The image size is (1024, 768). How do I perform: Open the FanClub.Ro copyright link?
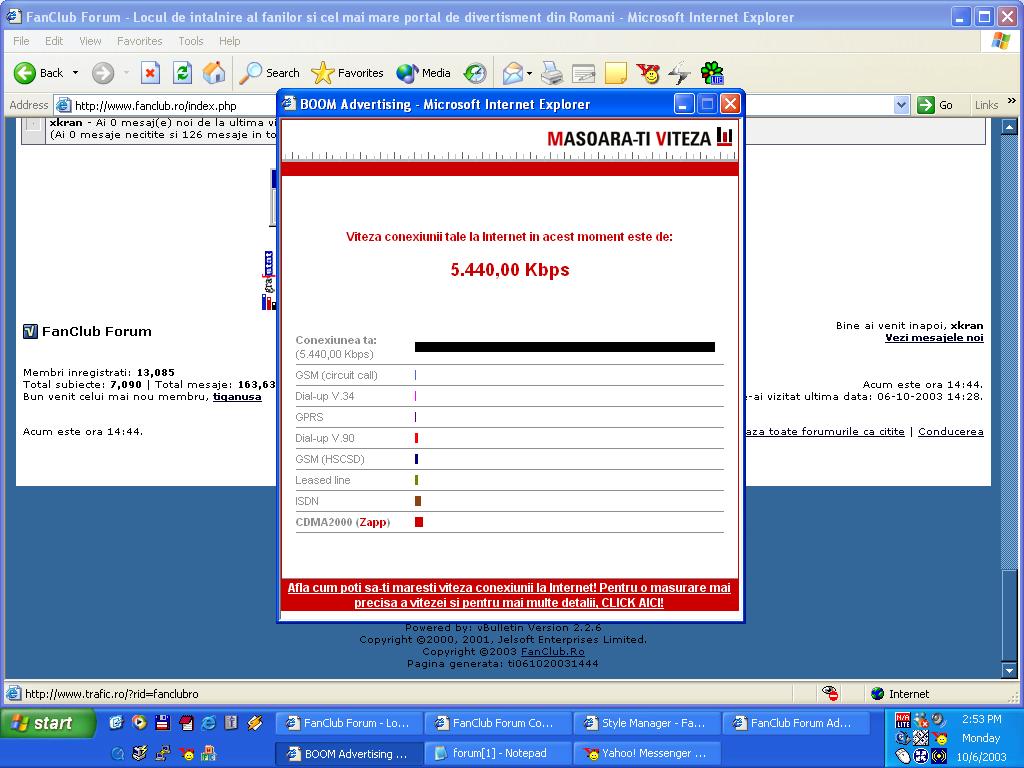552,652
